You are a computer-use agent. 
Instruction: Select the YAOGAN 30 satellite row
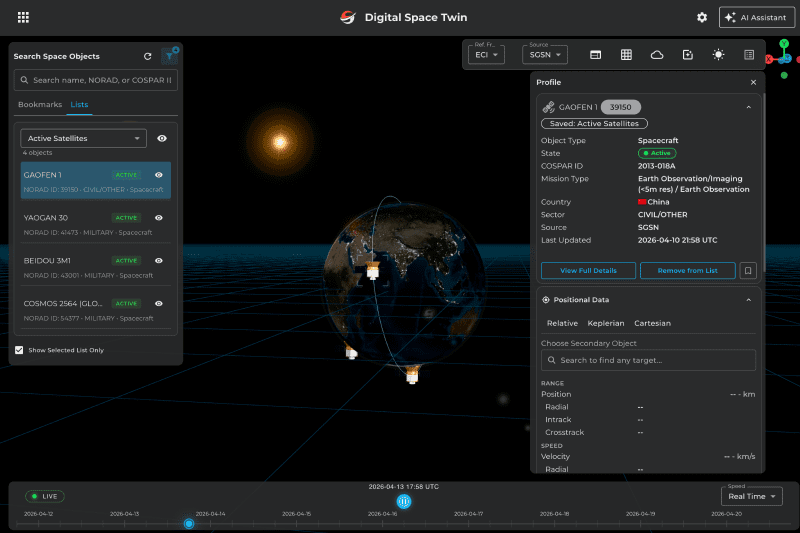coord(95,224)
